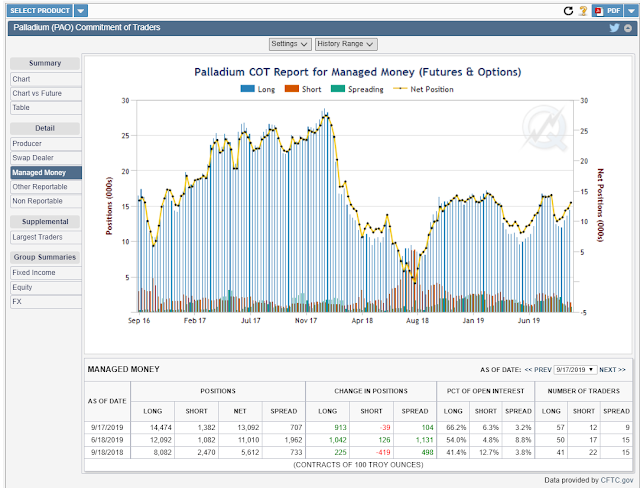
Task: Open Non Reportable detail item
Action: (46, 201)
